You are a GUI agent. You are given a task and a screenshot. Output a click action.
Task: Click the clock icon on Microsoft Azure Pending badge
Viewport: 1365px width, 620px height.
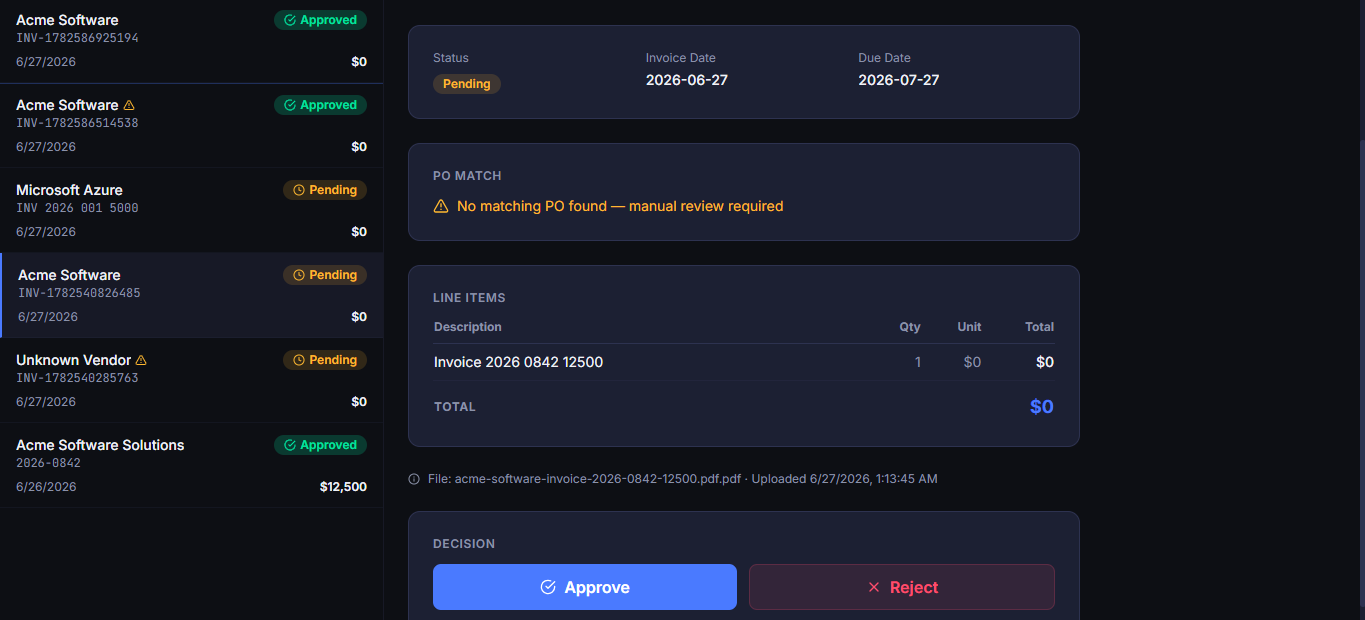click(298, 190)
